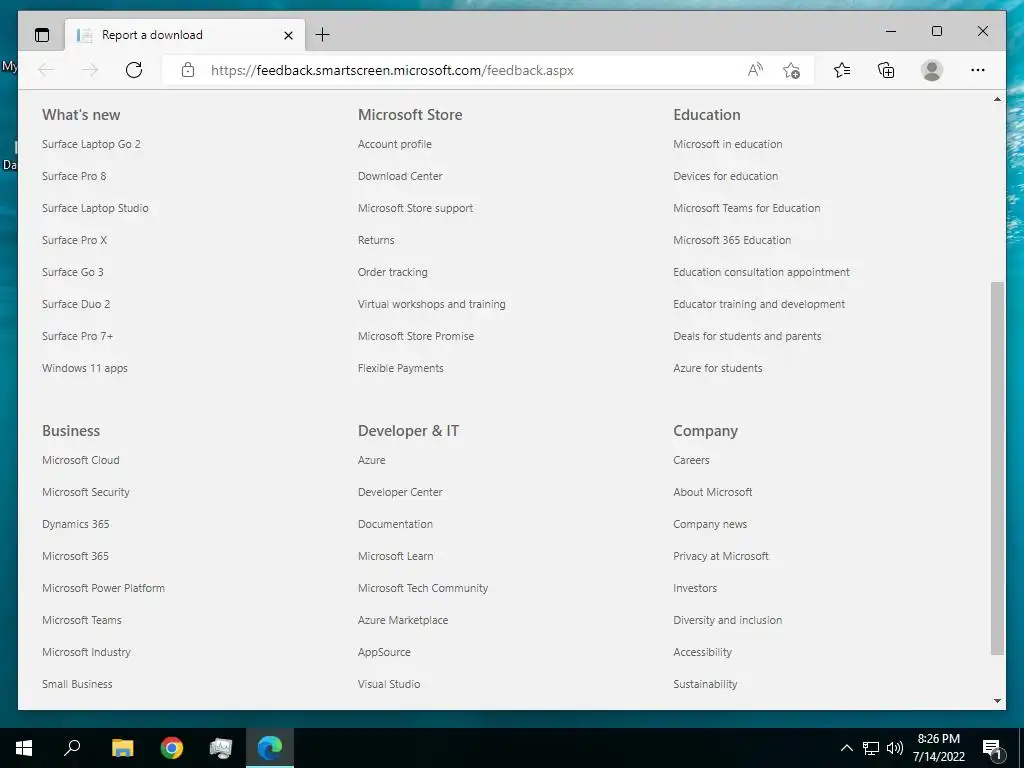Viewport: 1024px width, 768px height.
Task: Open the Surface Duo 2 link
Action: 76,304
